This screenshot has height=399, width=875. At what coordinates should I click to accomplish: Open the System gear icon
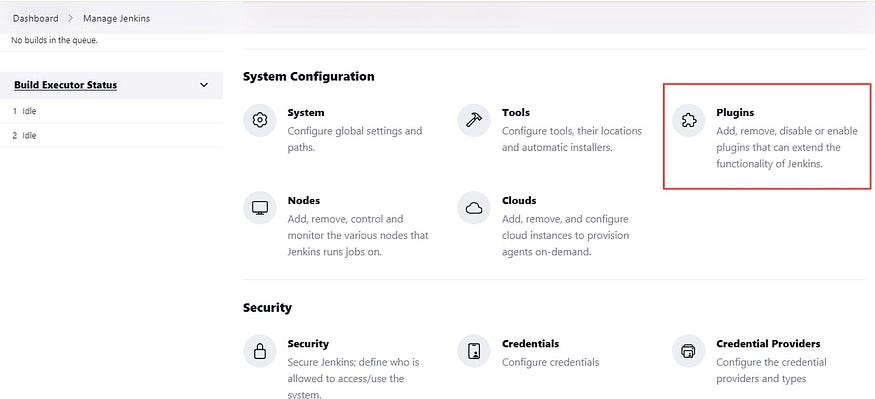coord(259,120)
